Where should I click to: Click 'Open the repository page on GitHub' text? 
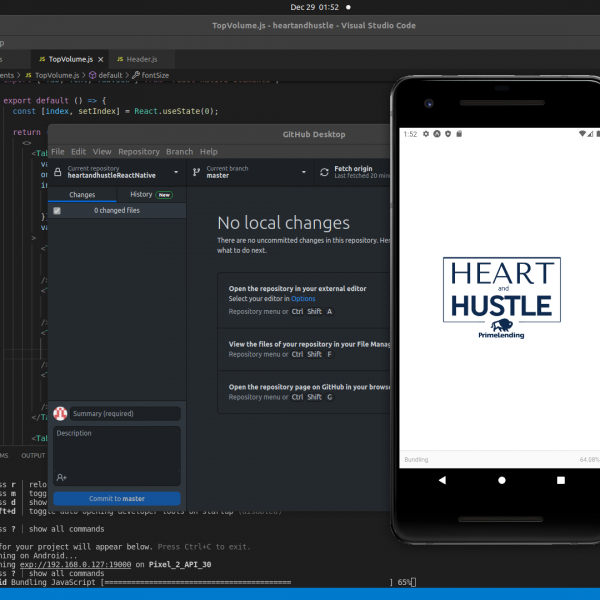tap(309, 386)
